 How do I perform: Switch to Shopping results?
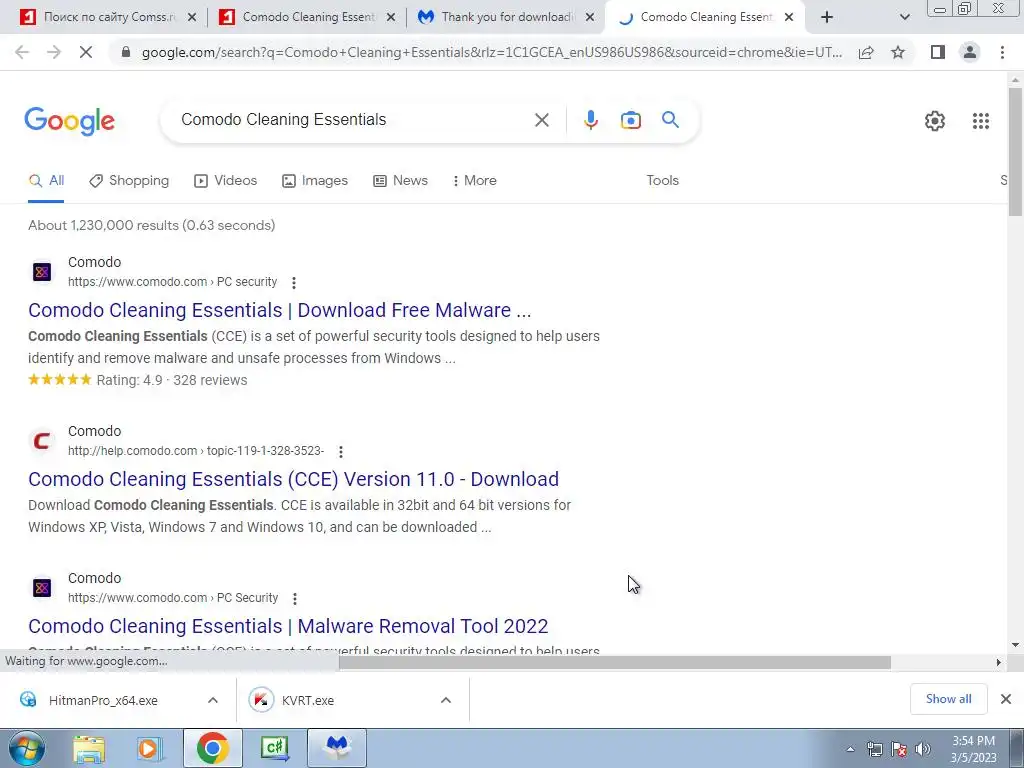[x=129, y=181]
